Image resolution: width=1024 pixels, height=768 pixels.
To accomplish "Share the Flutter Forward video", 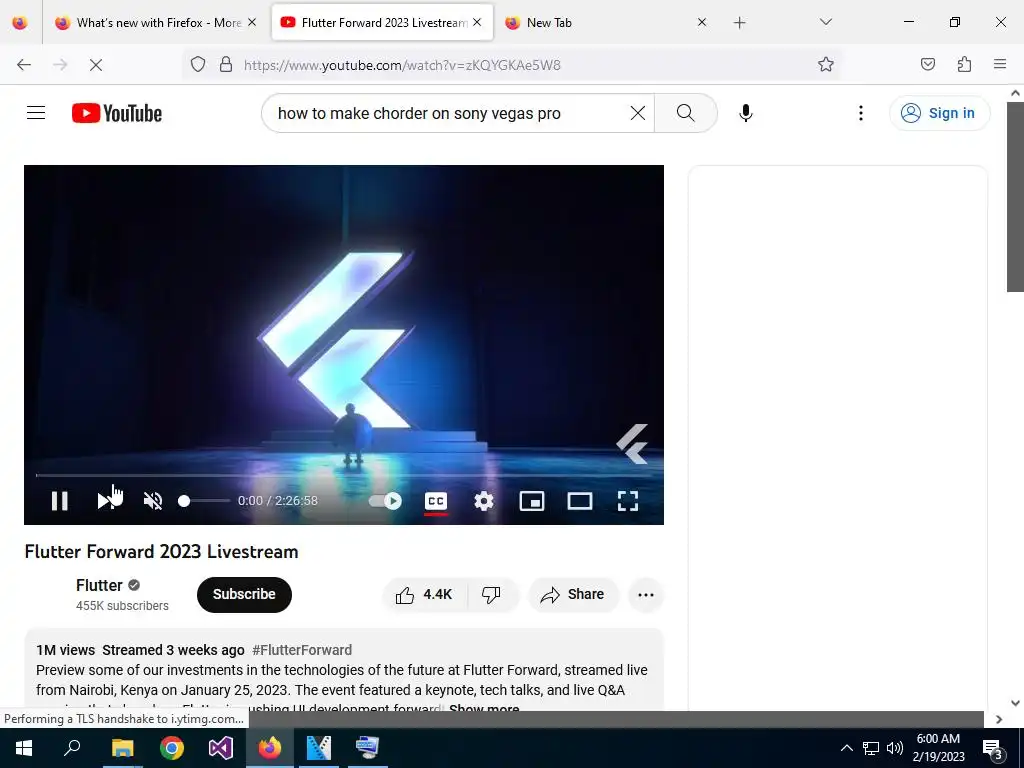I will 573,594.
